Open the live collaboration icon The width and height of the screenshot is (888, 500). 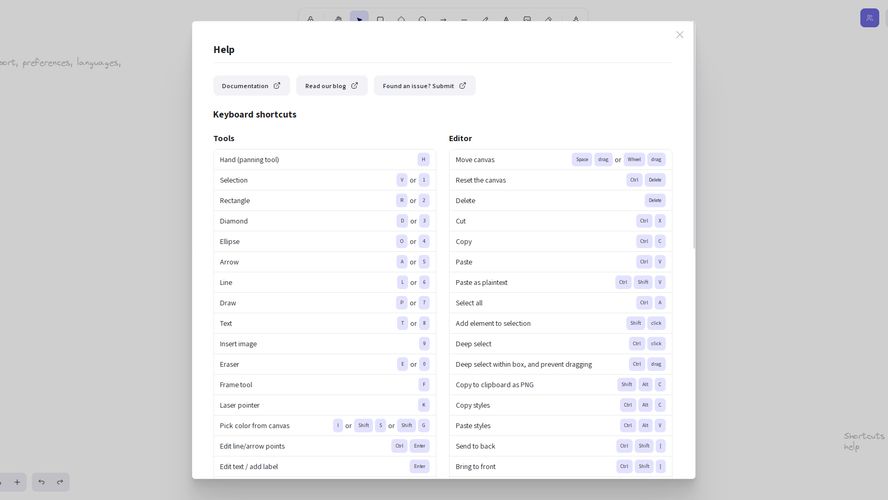[869, 18]
